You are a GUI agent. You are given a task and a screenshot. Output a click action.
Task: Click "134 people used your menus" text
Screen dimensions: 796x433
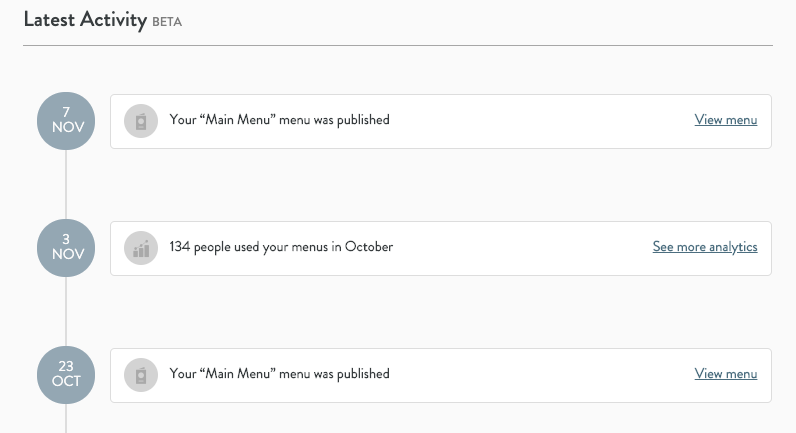pos(281,247)
